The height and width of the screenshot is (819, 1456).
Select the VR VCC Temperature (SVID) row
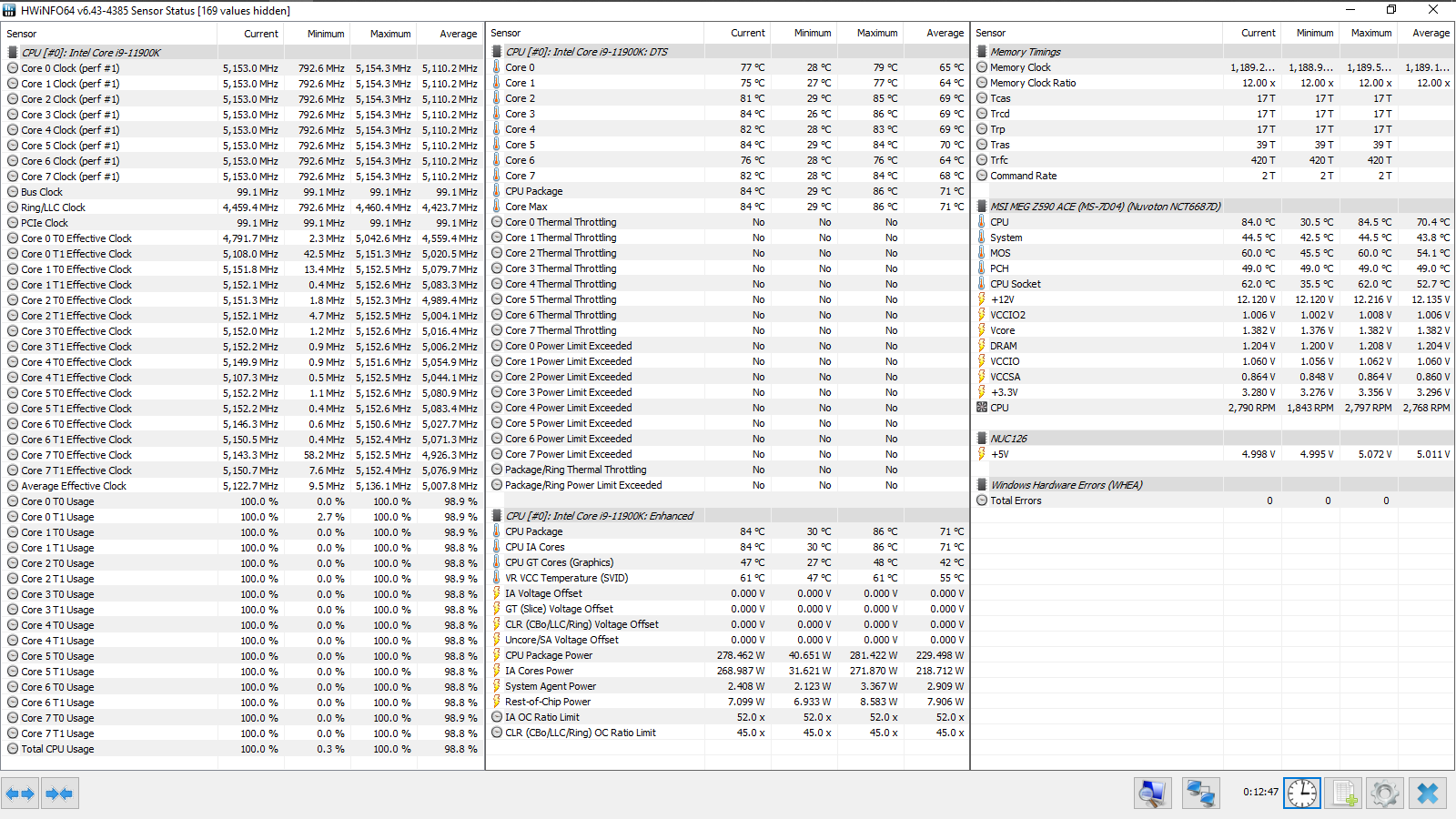[728, 578]
